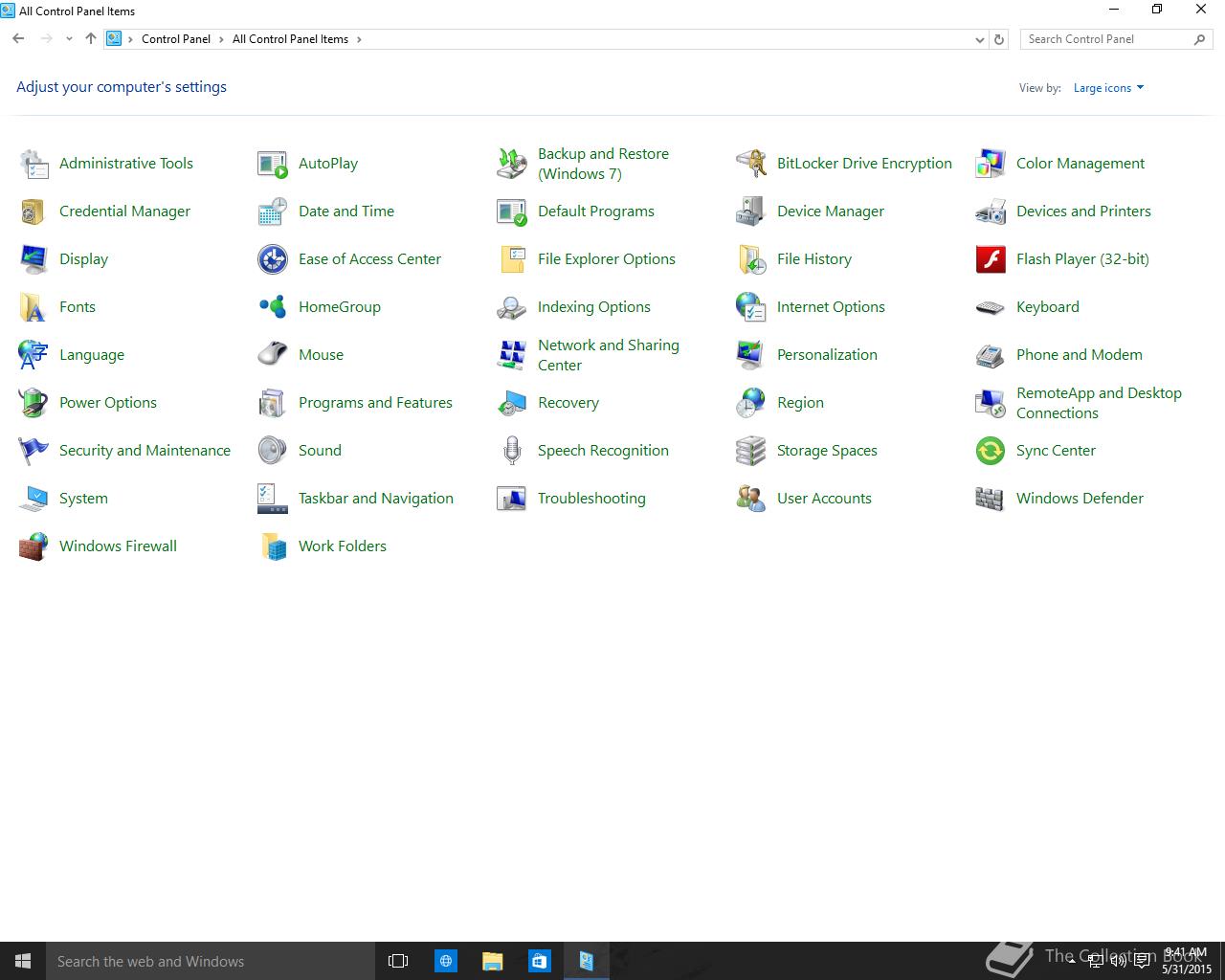Expand the address bar history dropdown
Screen dimensions: 1225x980
[979, 39]
